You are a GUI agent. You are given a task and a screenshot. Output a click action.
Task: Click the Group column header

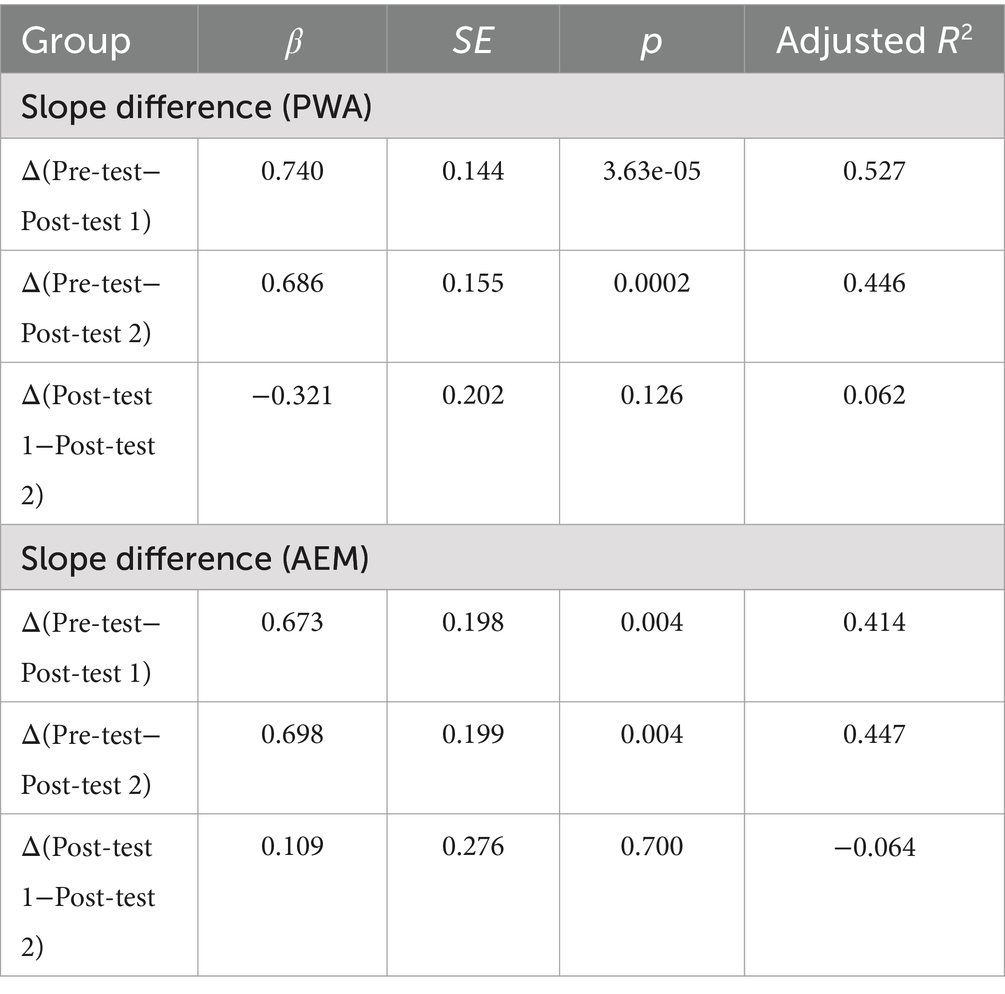(x=76, y=41)
